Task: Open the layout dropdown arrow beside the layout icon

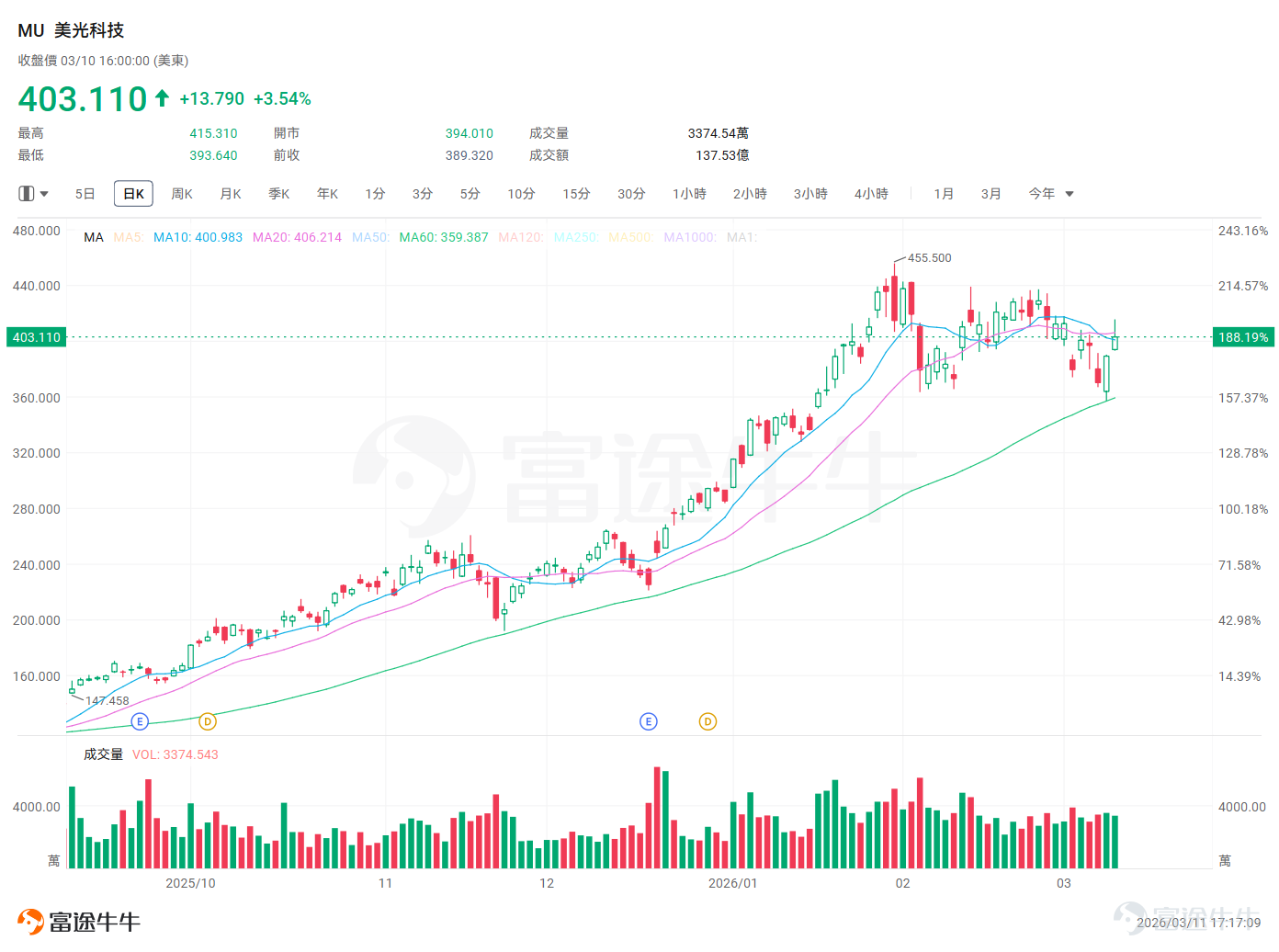Action: coord(44,194)
